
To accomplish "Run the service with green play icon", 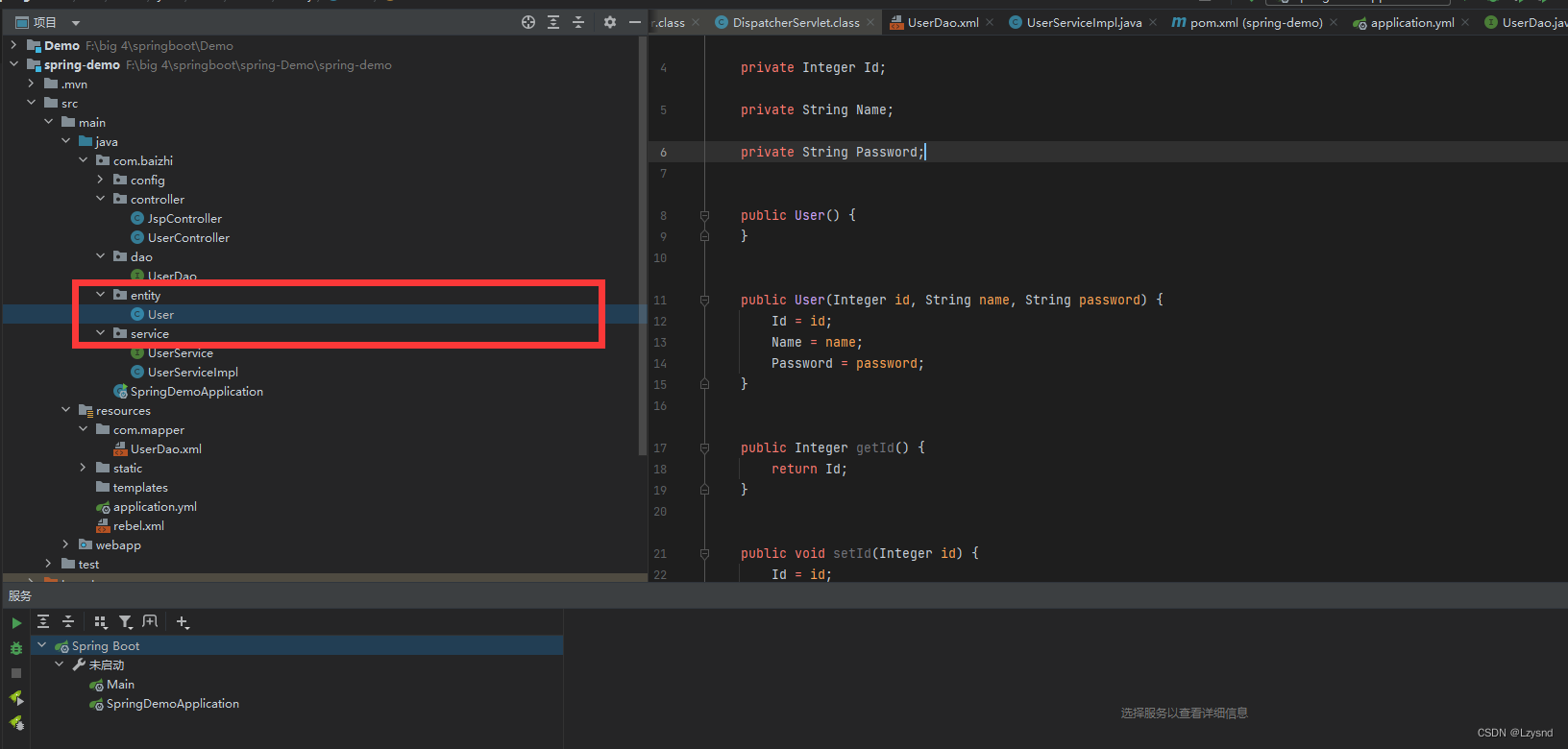I will [16, 623].
